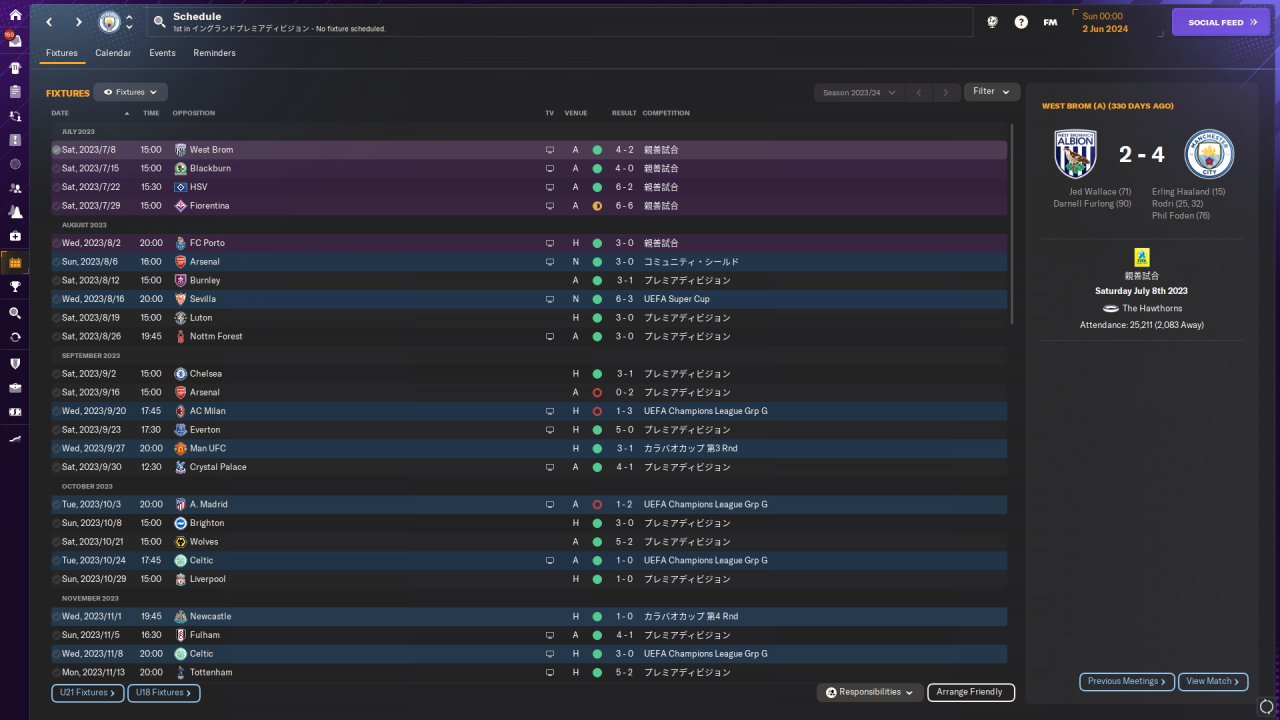Tick the selection circle for AC Milan fixture
Image resolution: width=1280 pixels, height=720 pixels.
pyautogui.click(x=57, y=411)
